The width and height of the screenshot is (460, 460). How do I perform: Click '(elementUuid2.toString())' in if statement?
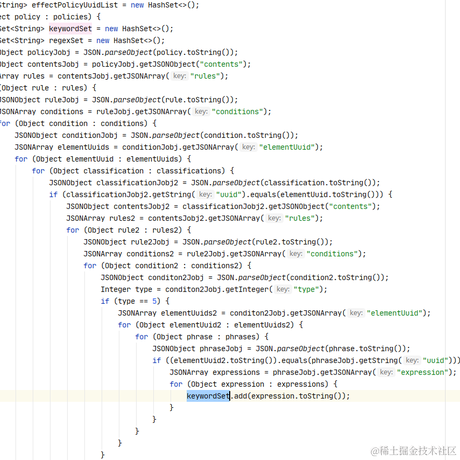click(223, 360)
